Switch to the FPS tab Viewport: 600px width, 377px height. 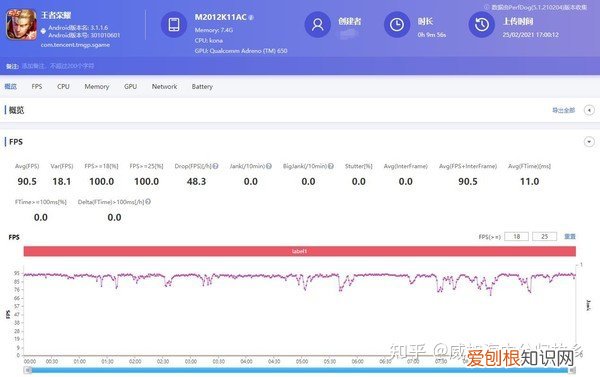tap(37, 86)
